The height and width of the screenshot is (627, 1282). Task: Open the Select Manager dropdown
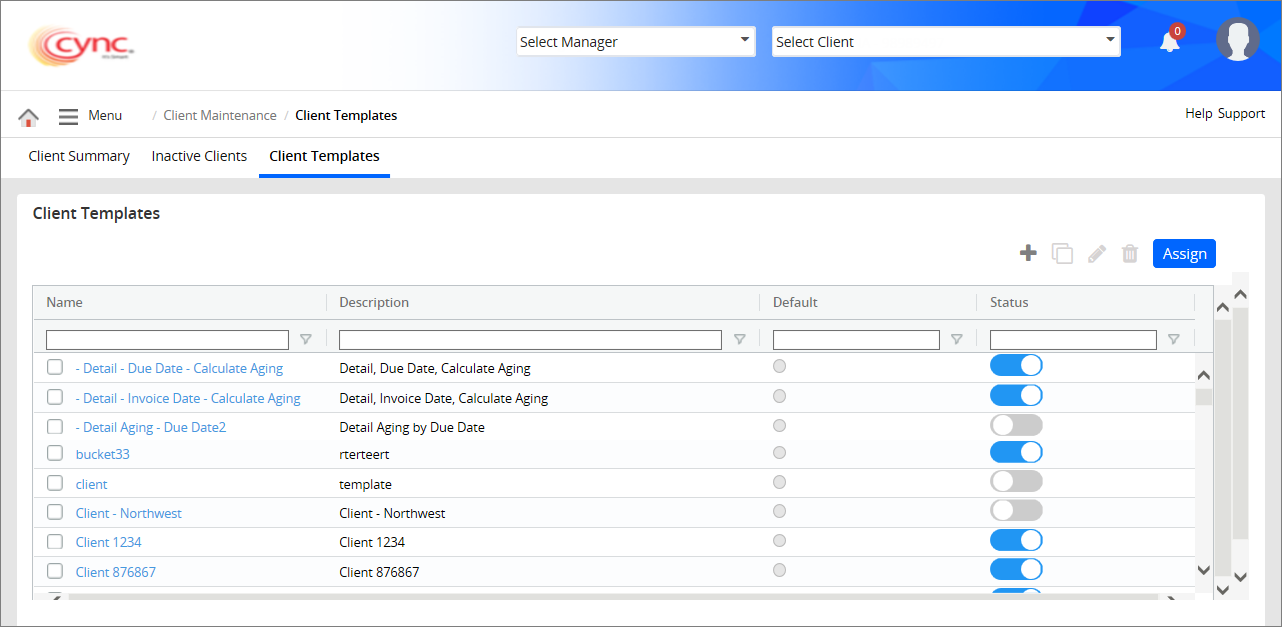point(636,42)
